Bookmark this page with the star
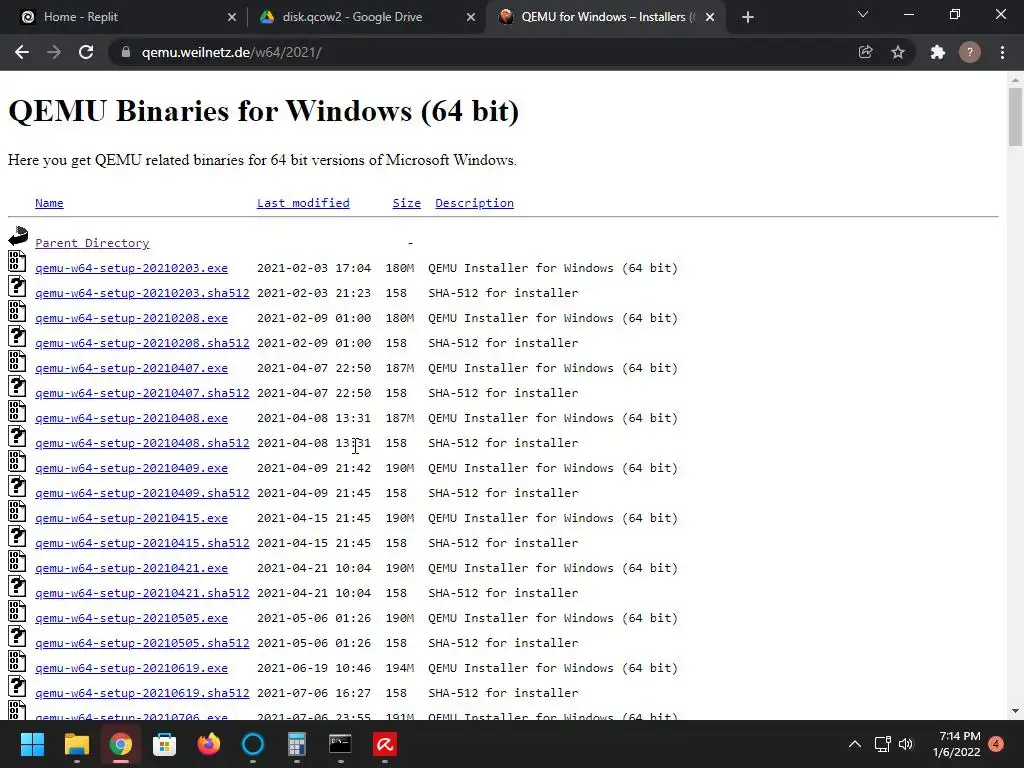 [898, 52]
